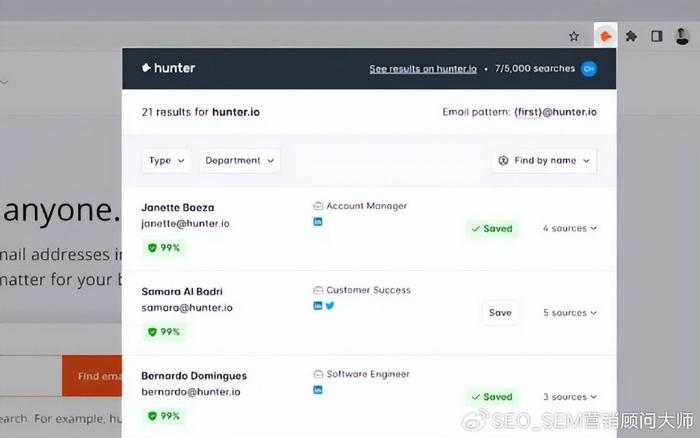Click the 21 results for hunter.io heading
700x438 pixels.
click(200, 112)
